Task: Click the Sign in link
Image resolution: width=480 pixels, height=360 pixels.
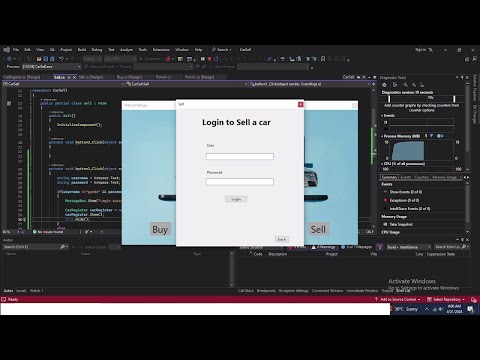Action: tap(421, 50)
